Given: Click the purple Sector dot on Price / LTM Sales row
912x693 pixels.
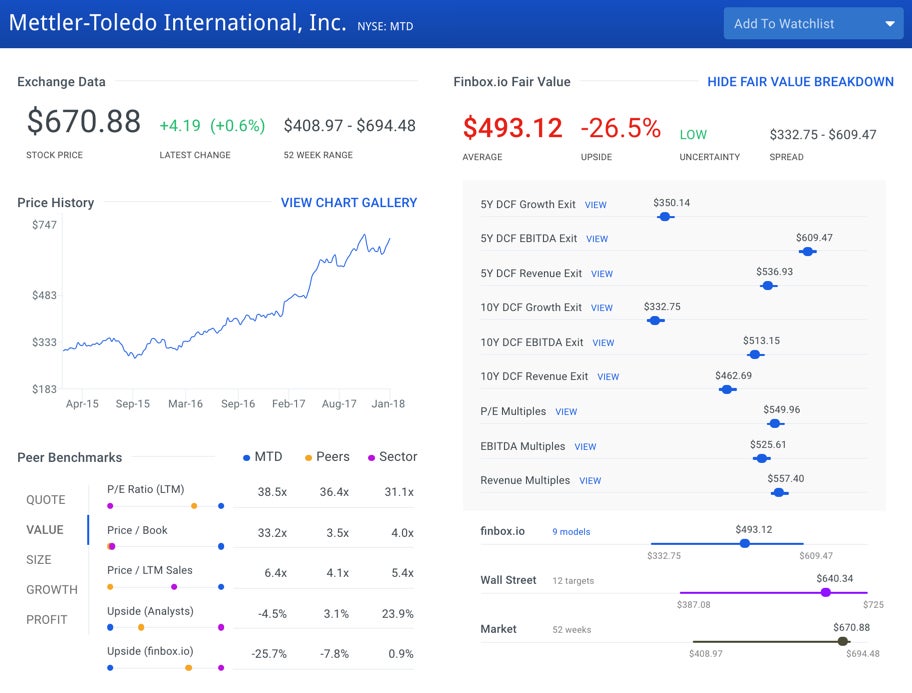Looking at the screenshot, I should point(174,587).
